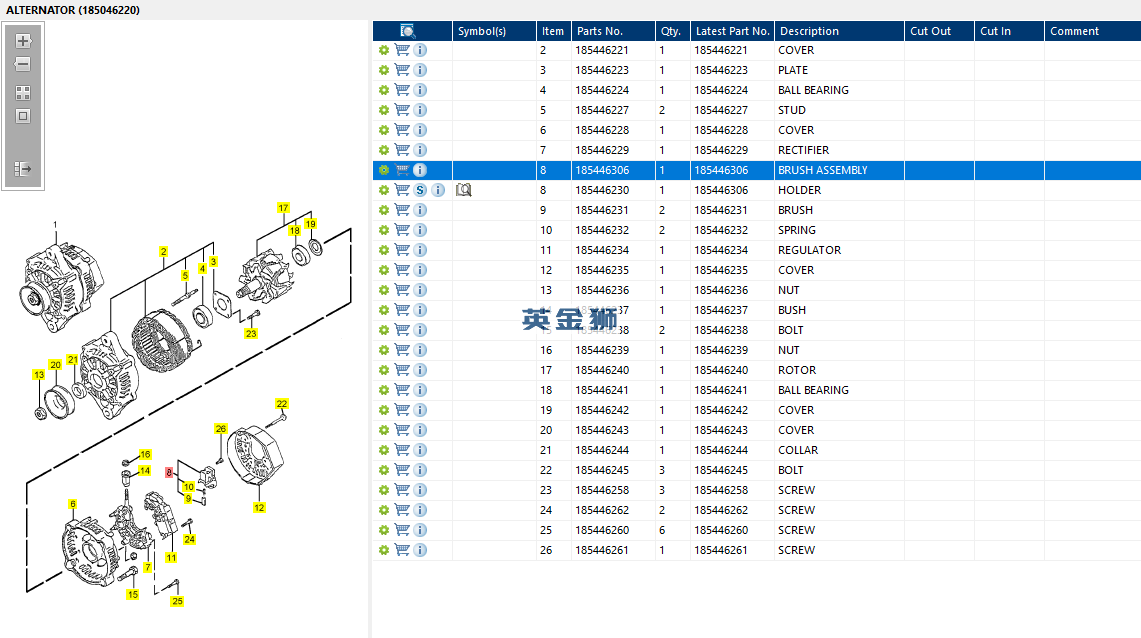Select callout 17 on the rotor diagram
The height and width of the screenshot is (638, 1141).
(283, 208)
